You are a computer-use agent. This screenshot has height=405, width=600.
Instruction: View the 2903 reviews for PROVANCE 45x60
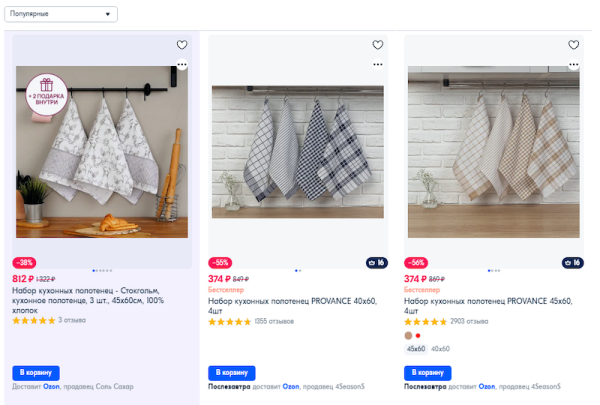click(x=469, y=321)
